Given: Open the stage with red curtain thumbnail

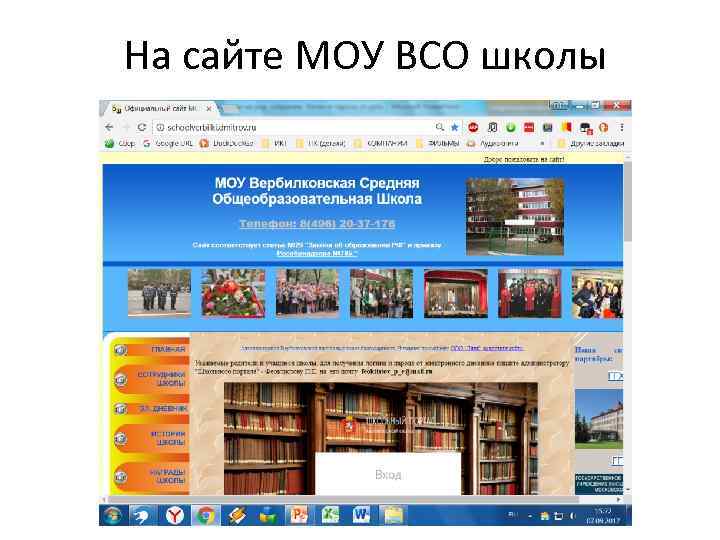Looking at the screenshot, I should click(x=456, y=293).
